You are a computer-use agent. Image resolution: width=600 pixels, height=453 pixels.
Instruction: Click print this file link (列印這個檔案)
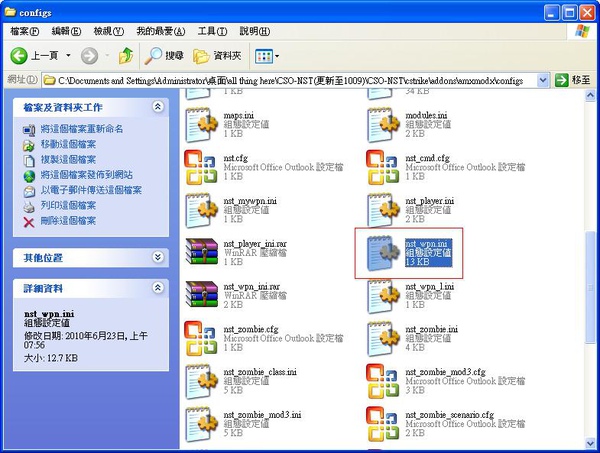68,205
